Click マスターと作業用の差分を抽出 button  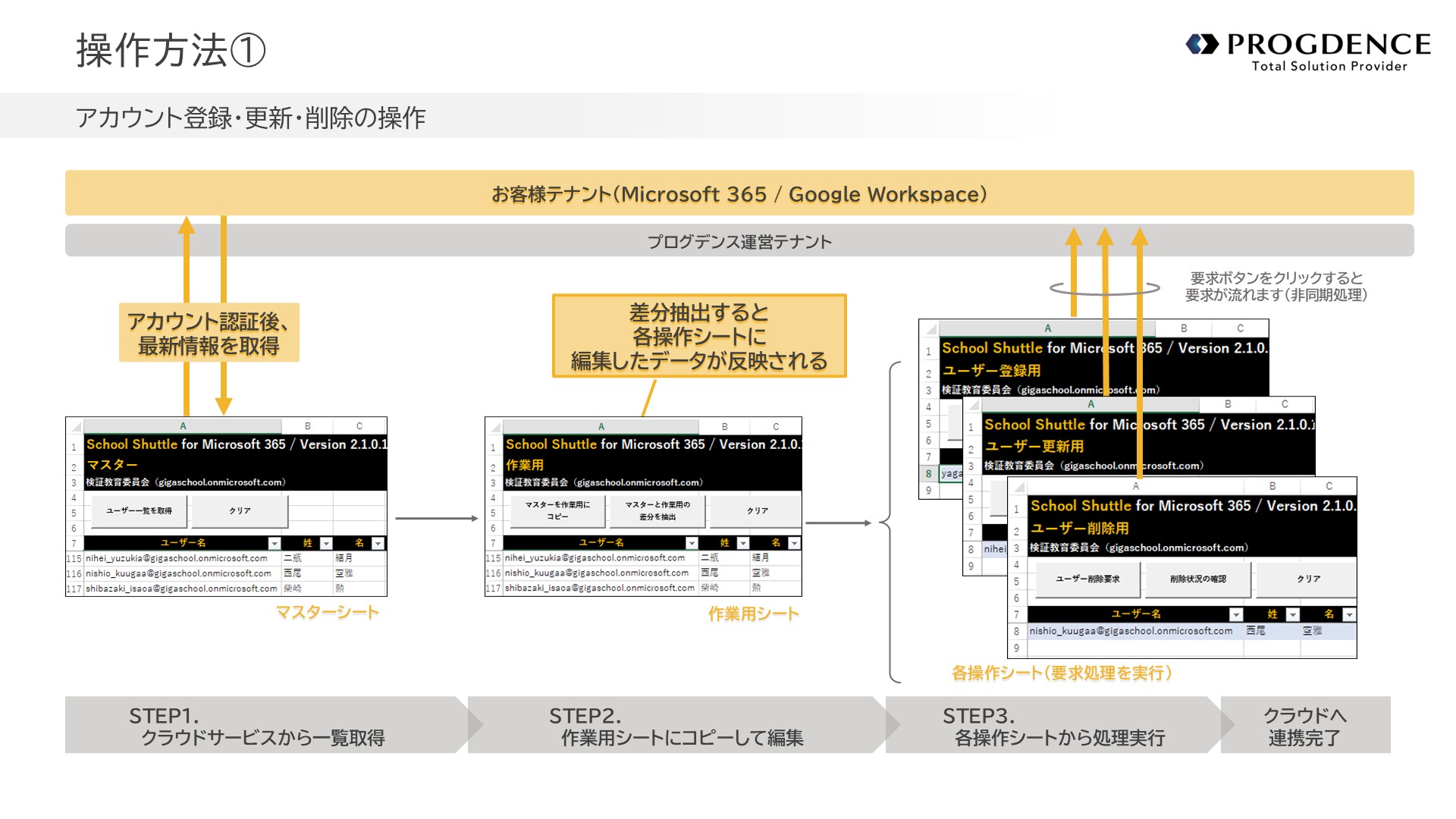point(657,510)
